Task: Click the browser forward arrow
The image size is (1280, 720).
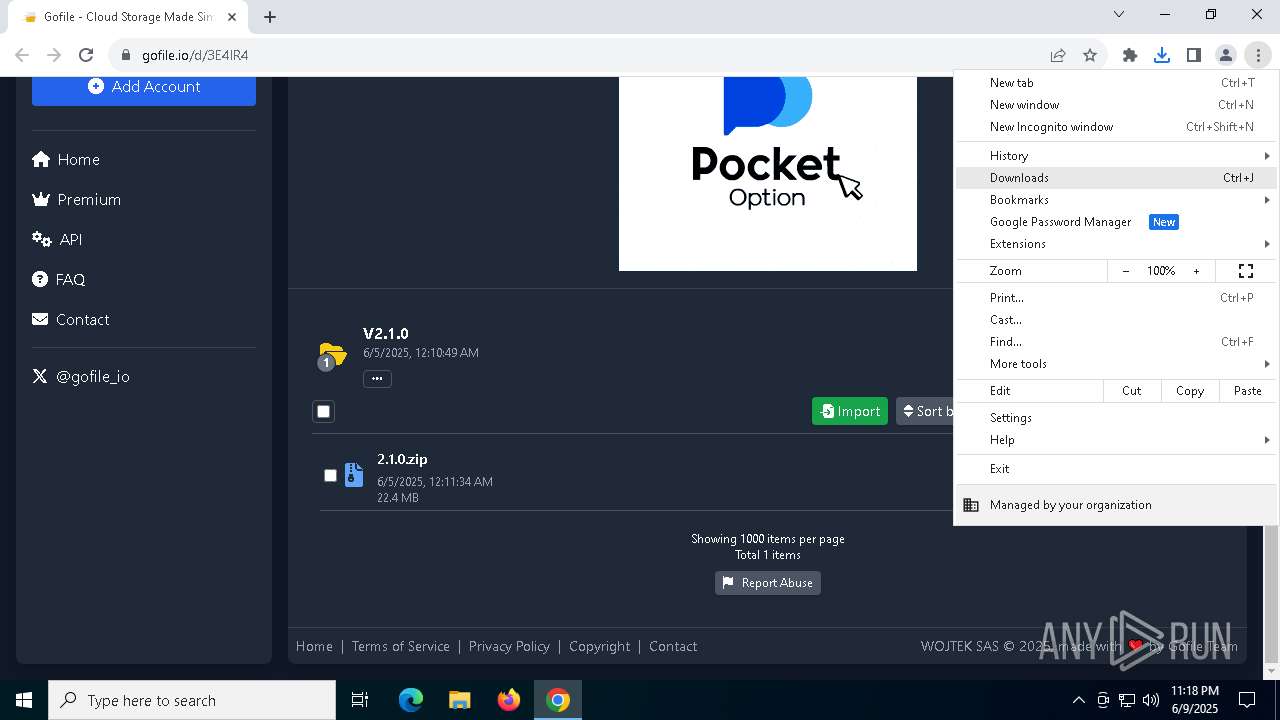Action: pos(54,55)
